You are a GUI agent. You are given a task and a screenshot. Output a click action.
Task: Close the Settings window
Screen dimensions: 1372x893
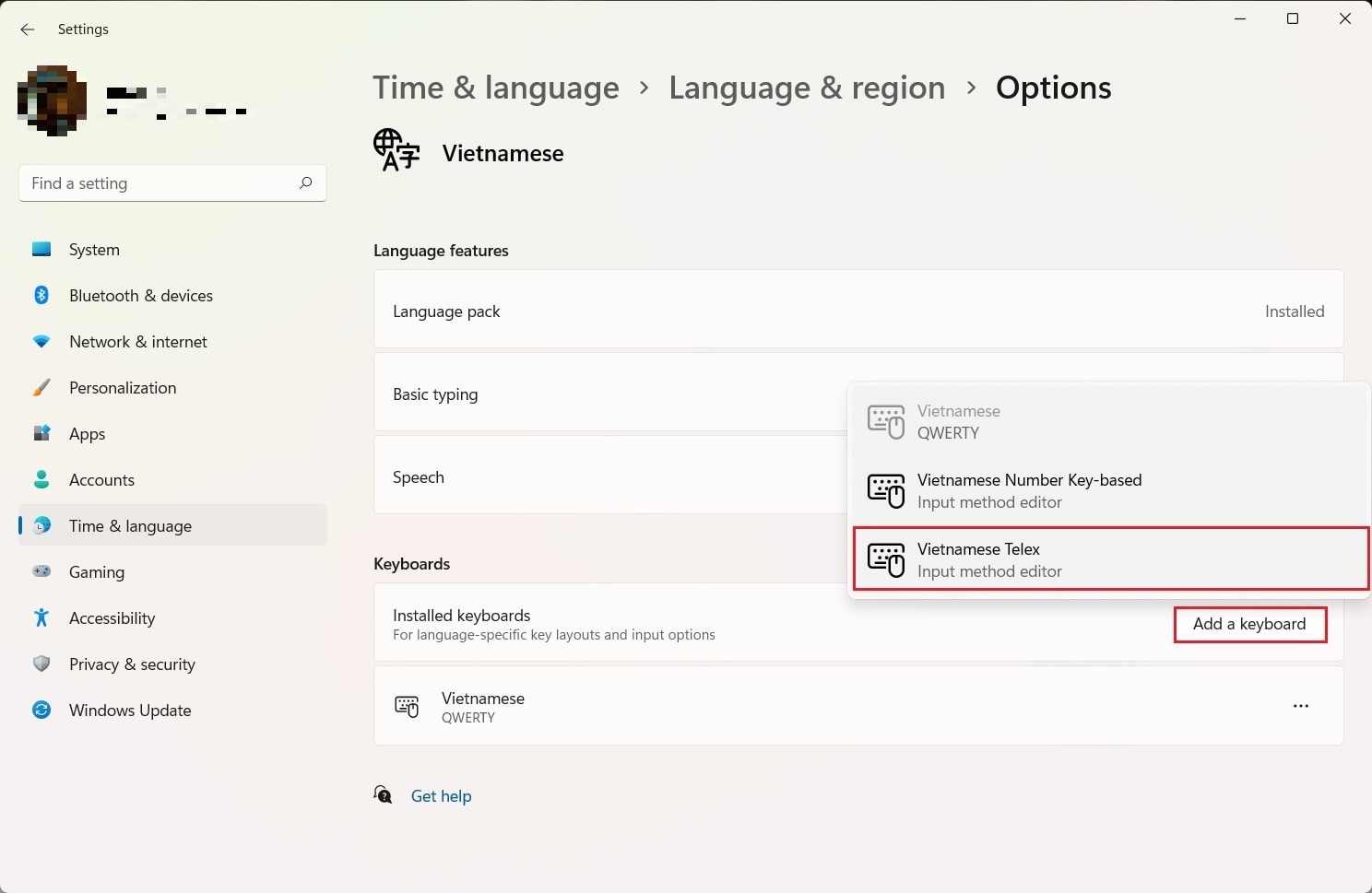(1345, 18)
